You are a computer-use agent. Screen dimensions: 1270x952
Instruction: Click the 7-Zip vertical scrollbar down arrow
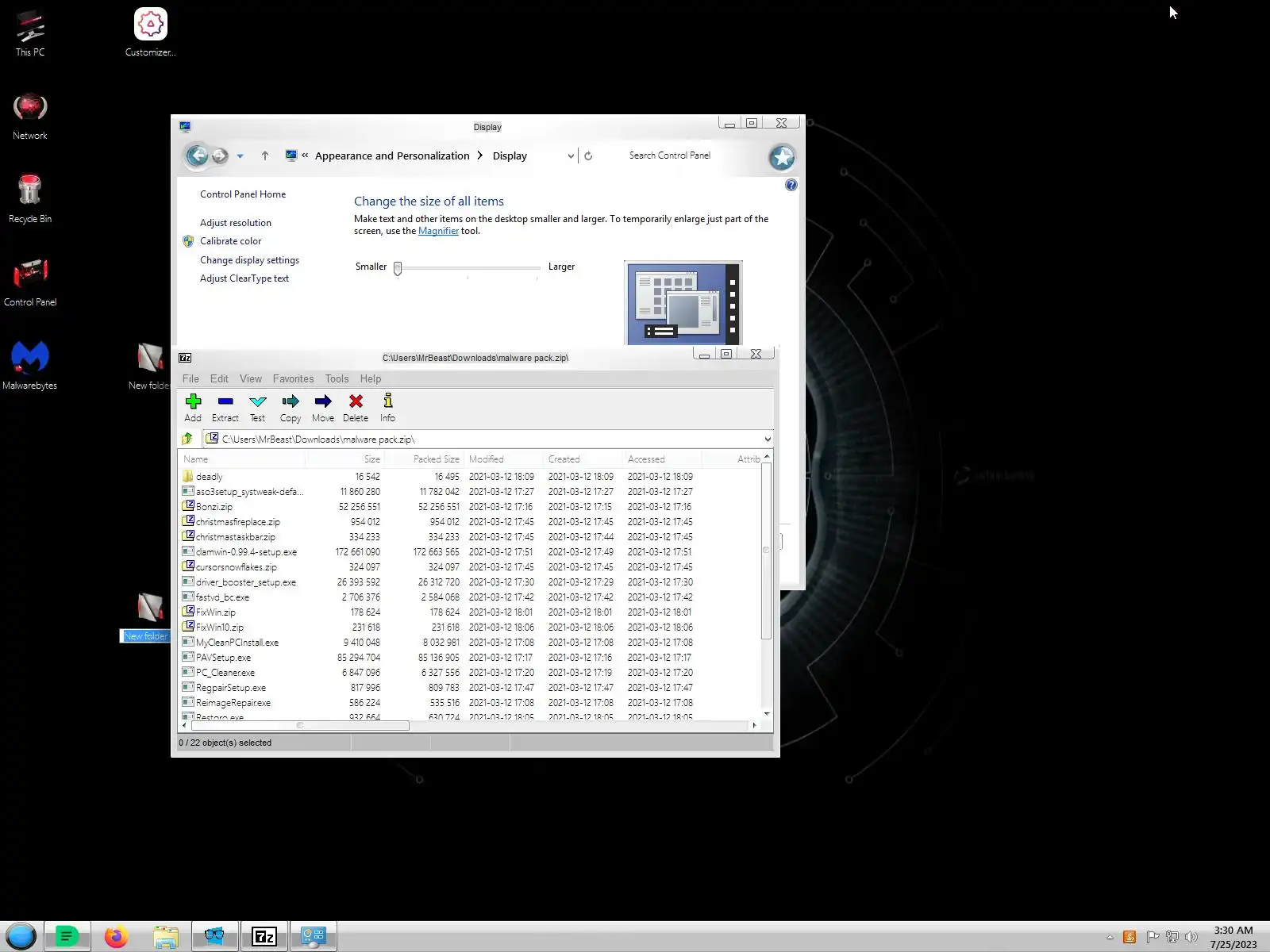pos(767,714)
